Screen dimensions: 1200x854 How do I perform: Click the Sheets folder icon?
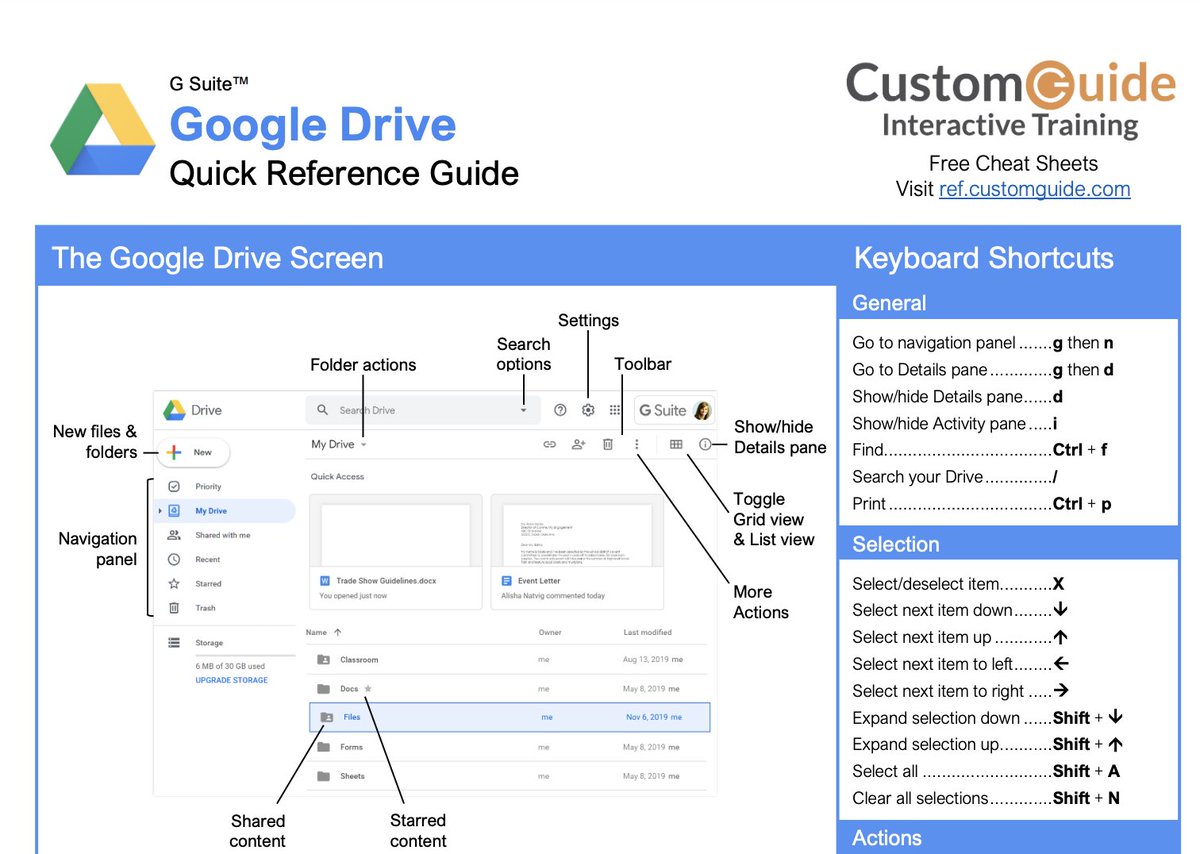[x=323, y=776]
